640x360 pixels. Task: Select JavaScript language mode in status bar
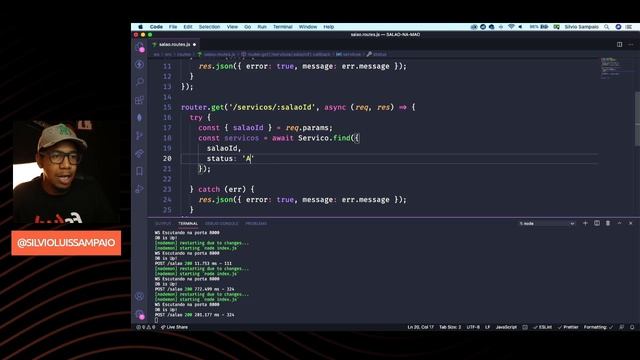pyautogui.click(x=506, y=327)
